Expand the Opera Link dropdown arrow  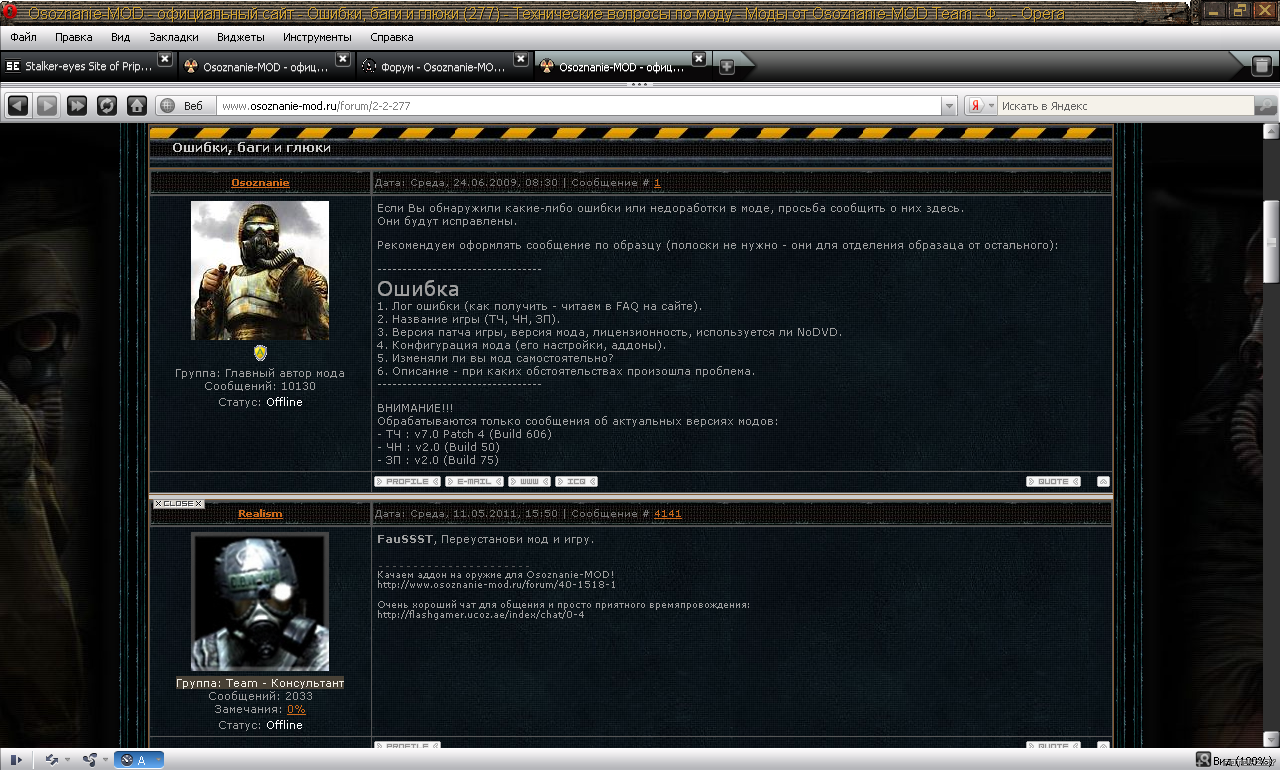[x=68, y=760]
